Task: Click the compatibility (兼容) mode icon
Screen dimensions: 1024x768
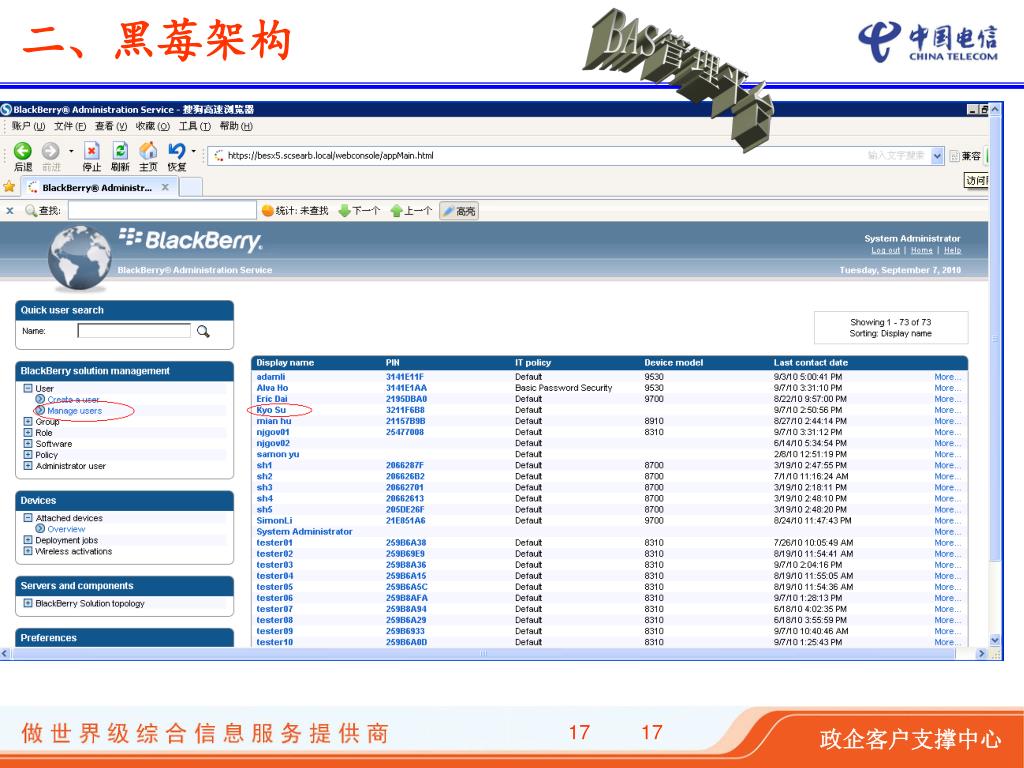Action: point(954,156)
